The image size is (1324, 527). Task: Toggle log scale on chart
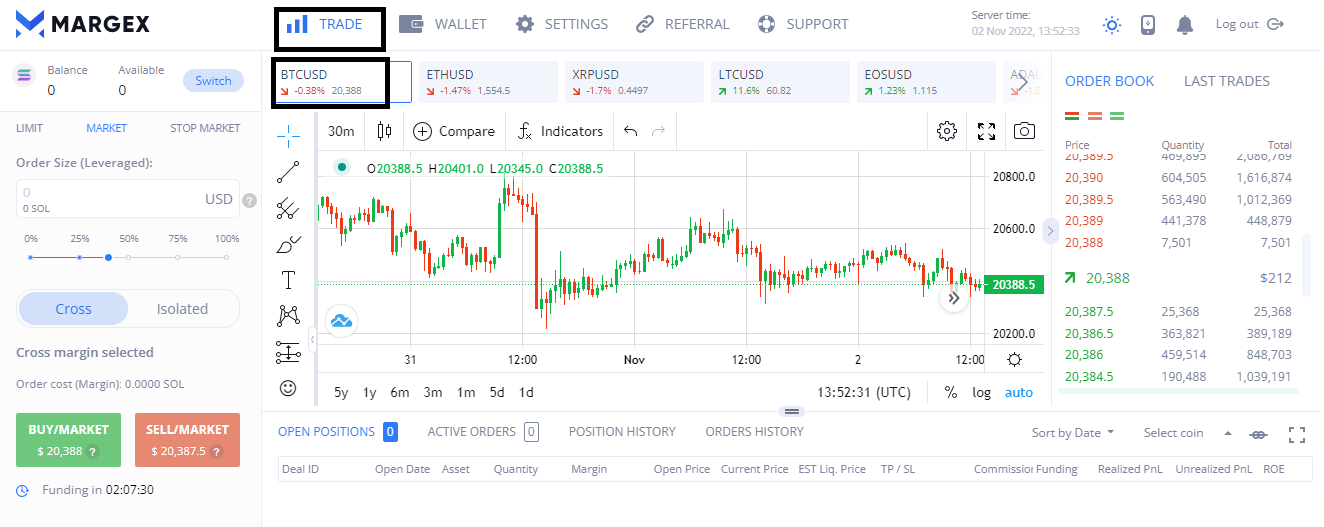[981, 392]
